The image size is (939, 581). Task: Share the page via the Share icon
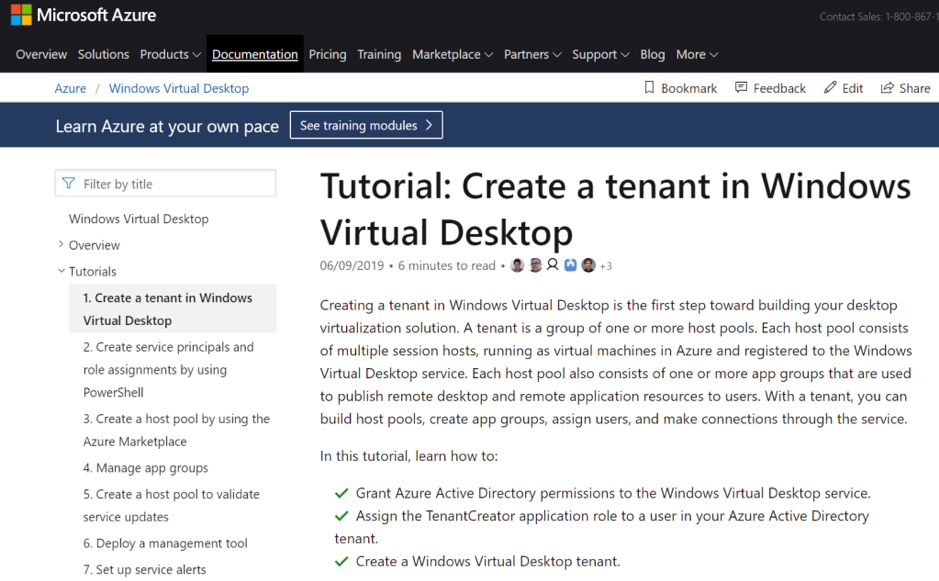(x=905, y=88)
